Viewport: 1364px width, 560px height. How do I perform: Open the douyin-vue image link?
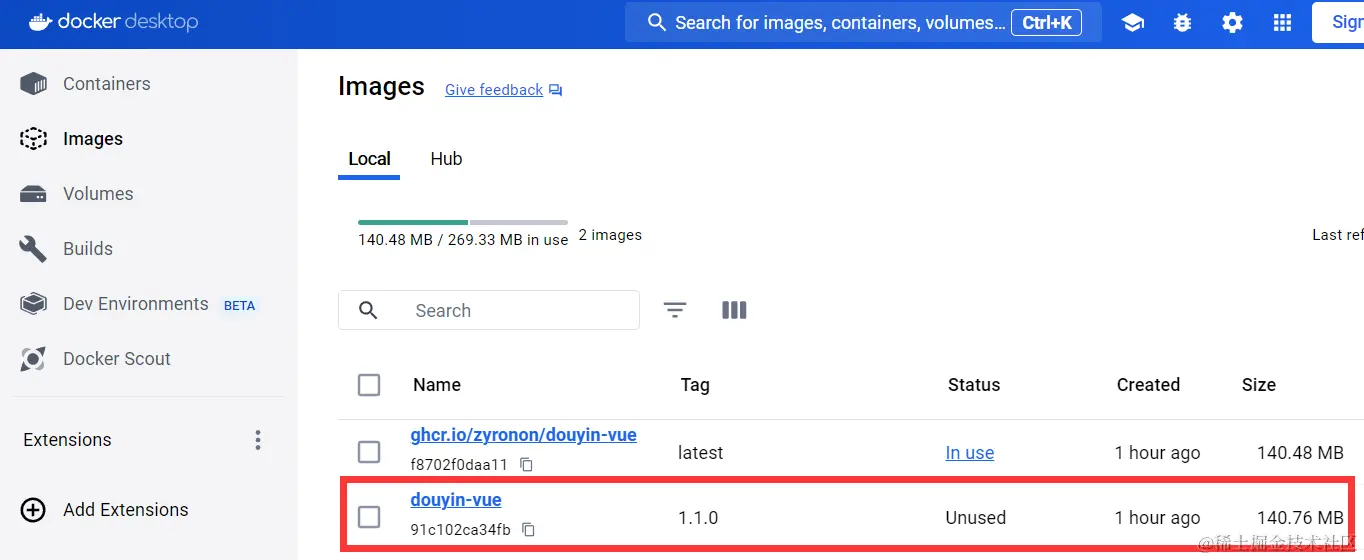pos(456,500)
